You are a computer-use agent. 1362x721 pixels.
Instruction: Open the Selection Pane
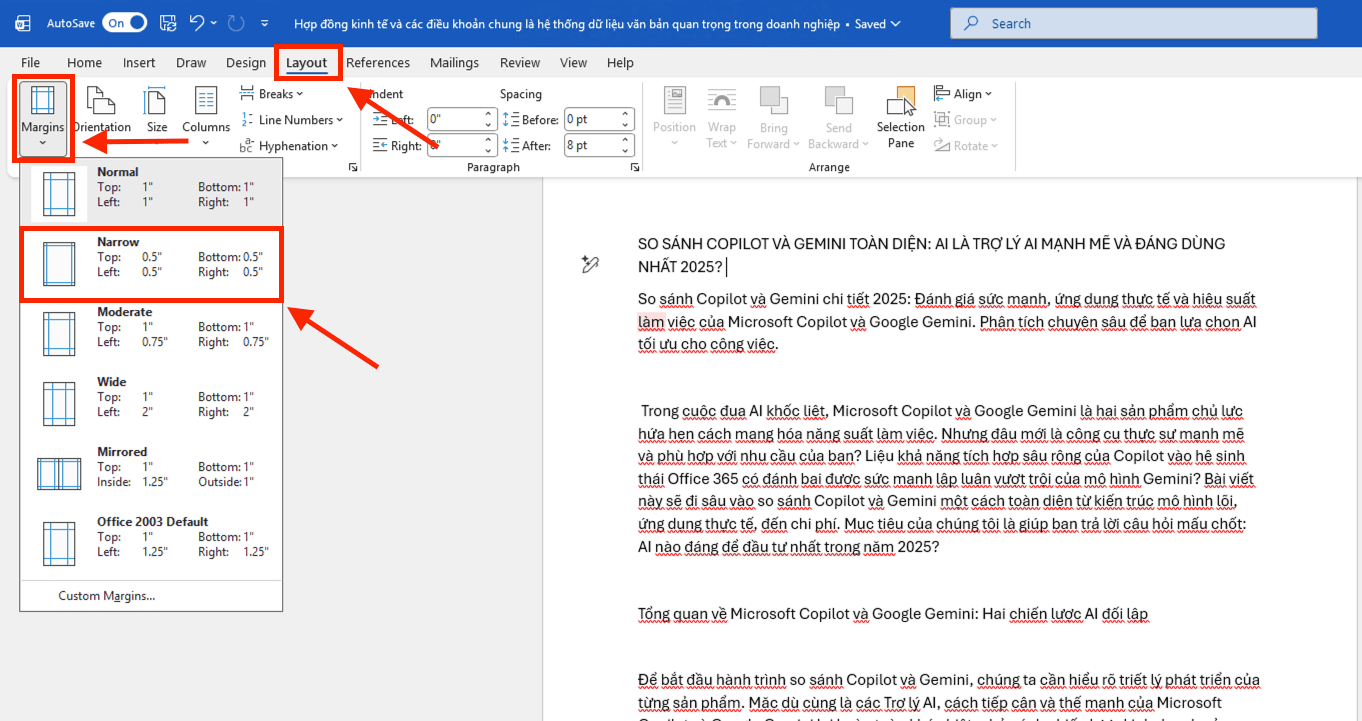(900, 118)
